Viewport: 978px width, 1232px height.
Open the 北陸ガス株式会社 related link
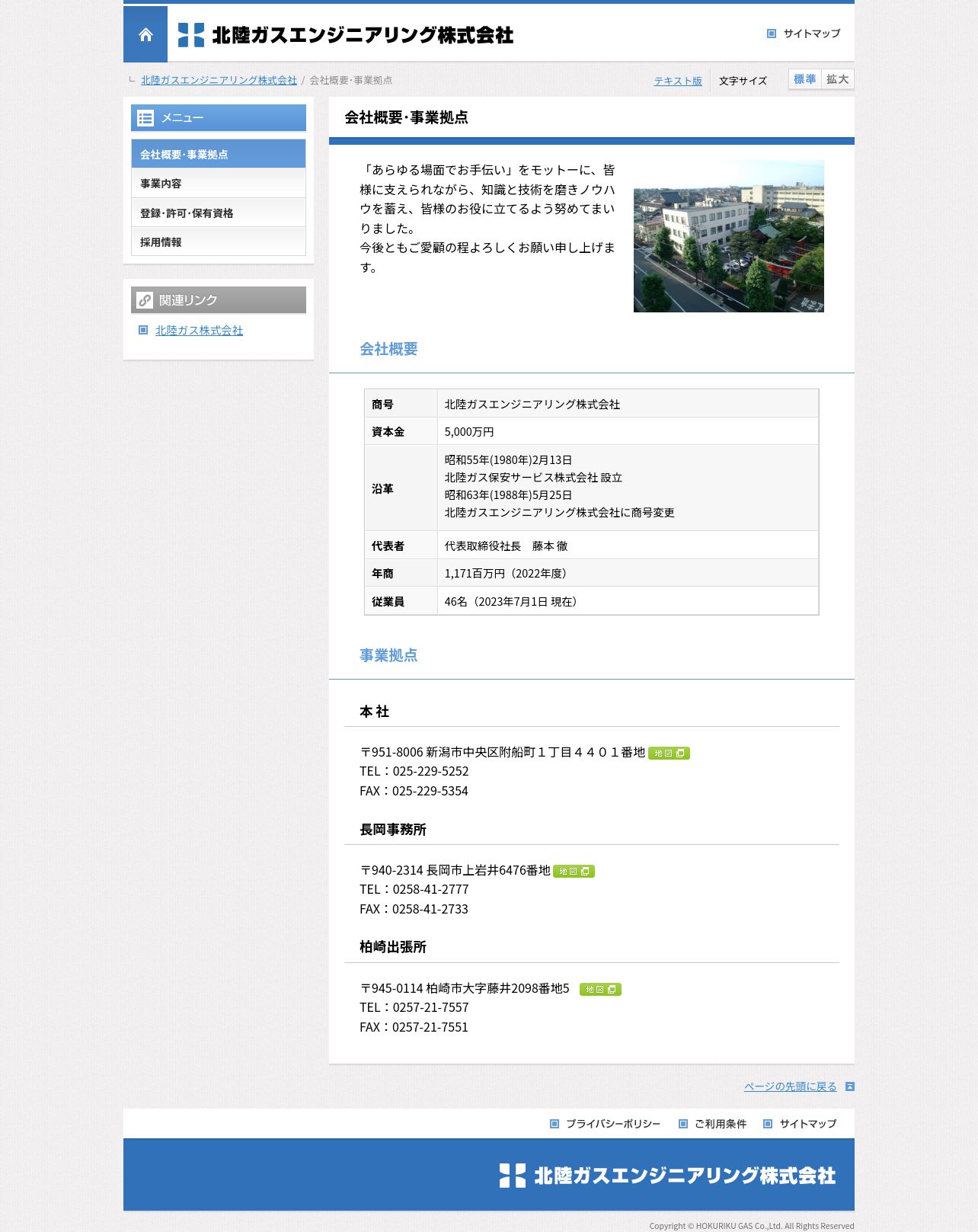(199, 331)
